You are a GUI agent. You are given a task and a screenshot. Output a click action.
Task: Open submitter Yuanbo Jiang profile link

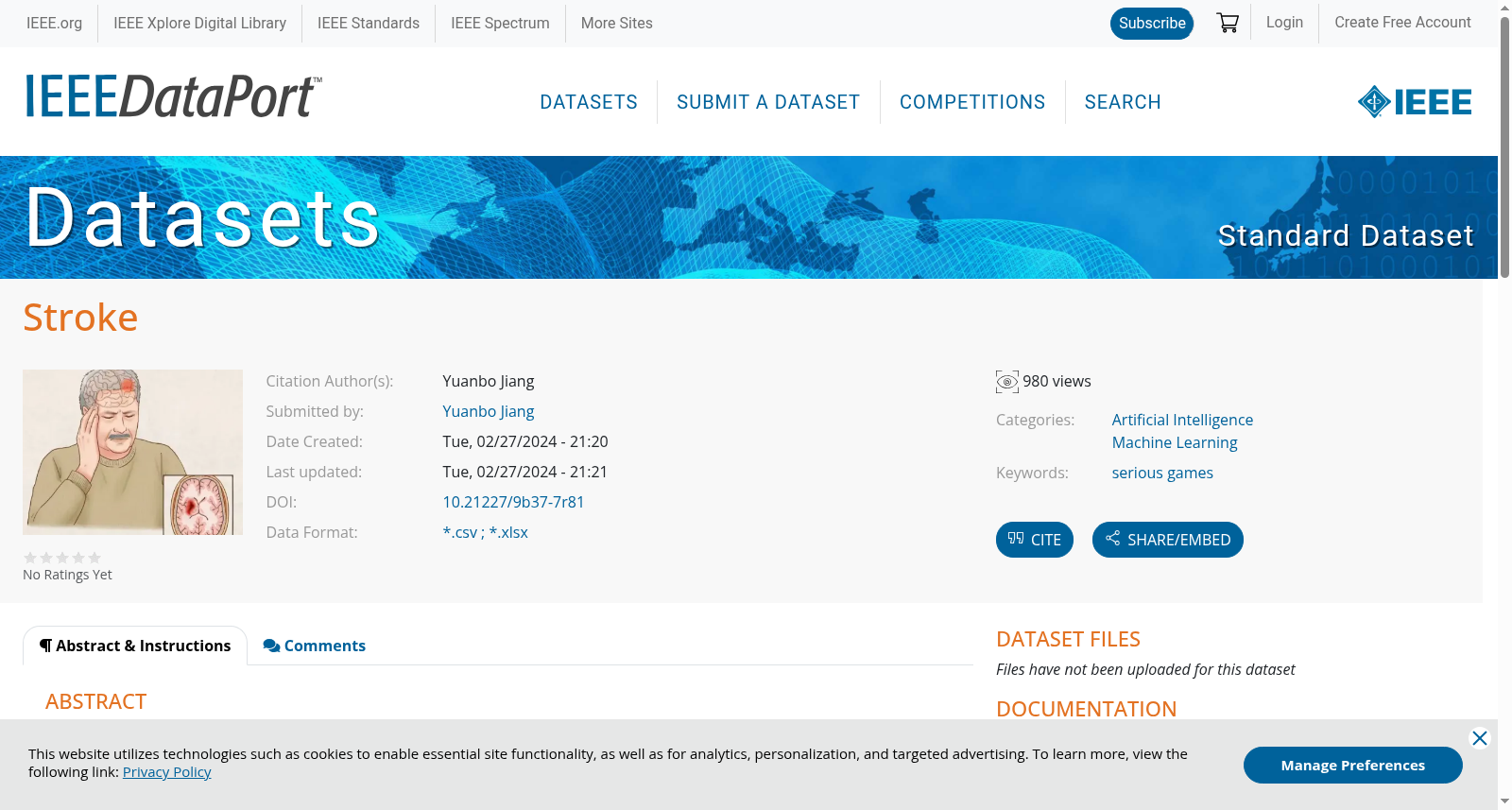pos(489,412)
